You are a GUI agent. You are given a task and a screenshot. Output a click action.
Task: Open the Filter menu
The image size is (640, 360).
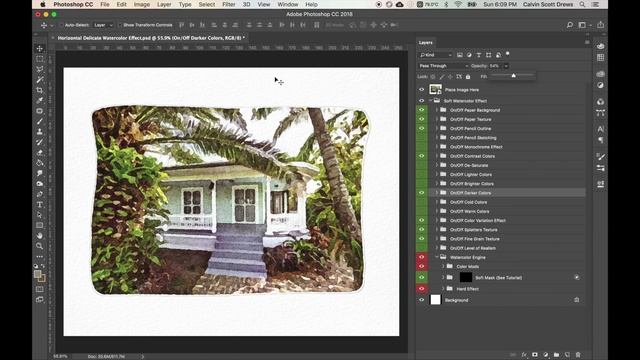tap(229, 4)
